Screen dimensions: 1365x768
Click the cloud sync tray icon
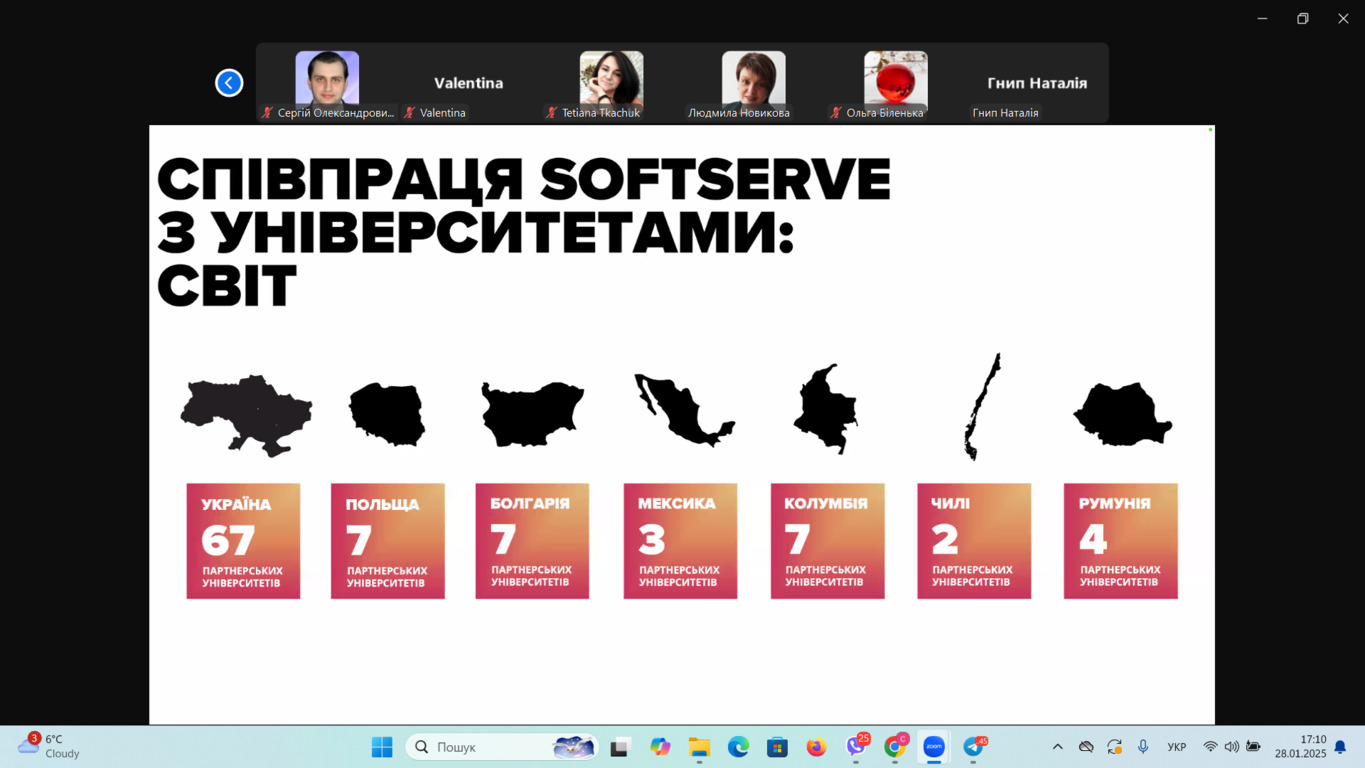1086,747
